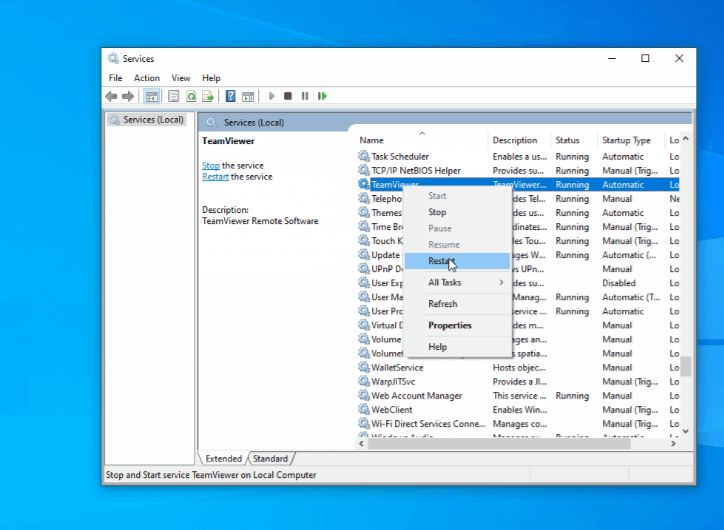Minimize the Services window

[x=612, y=58]
